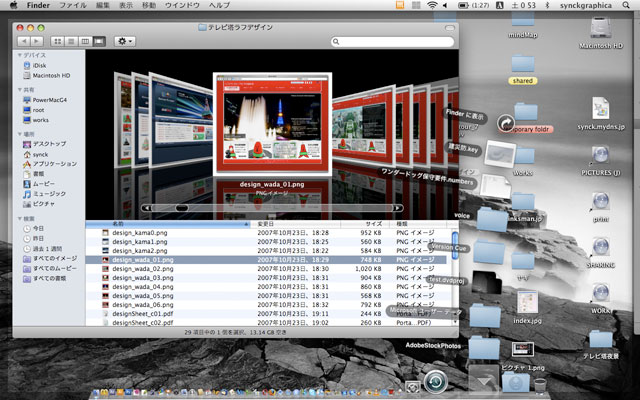Switch Finder to icon view
The image size is (640, 400).
58,41
